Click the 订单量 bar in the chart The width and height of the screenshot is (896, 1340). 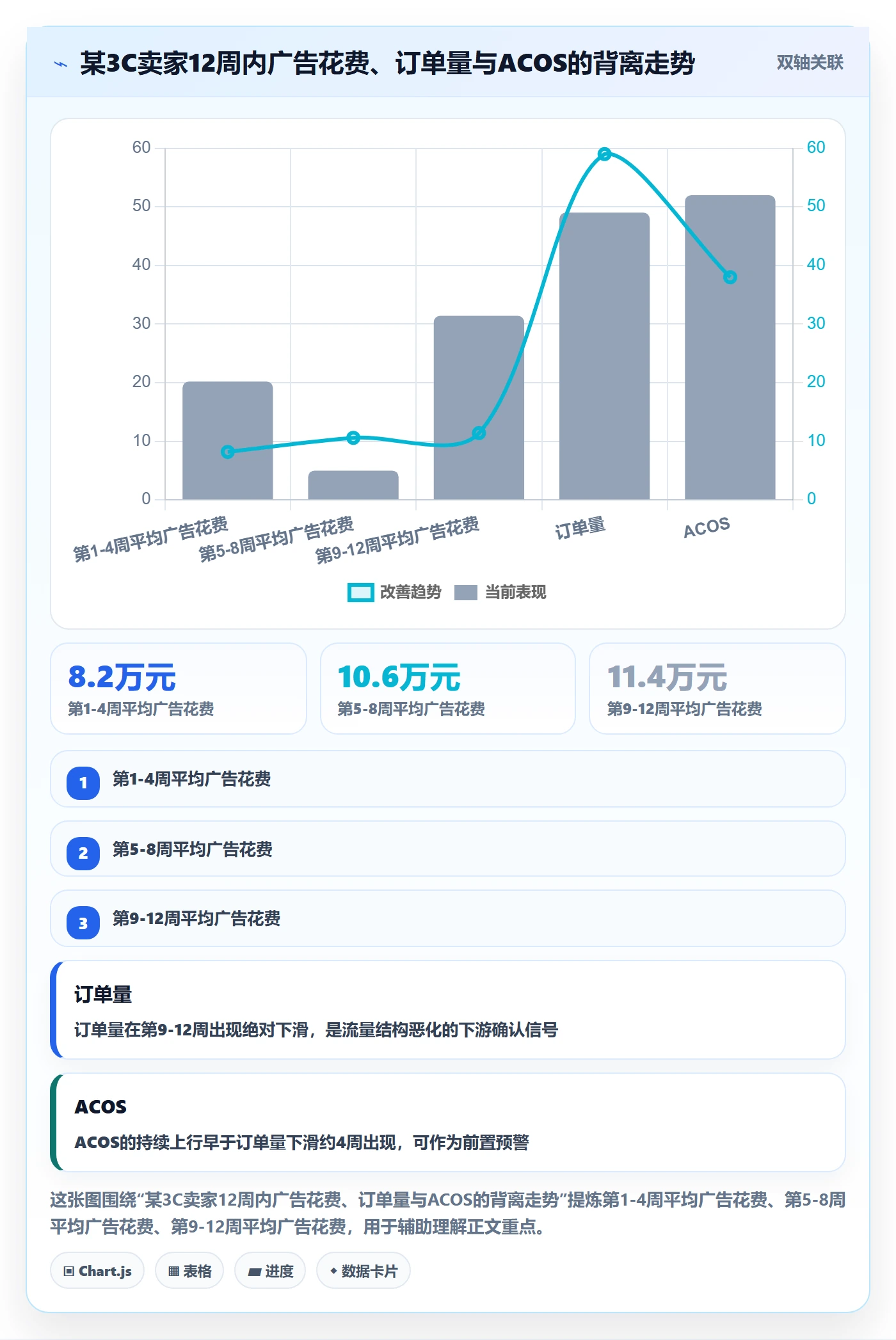pos(604,356)
